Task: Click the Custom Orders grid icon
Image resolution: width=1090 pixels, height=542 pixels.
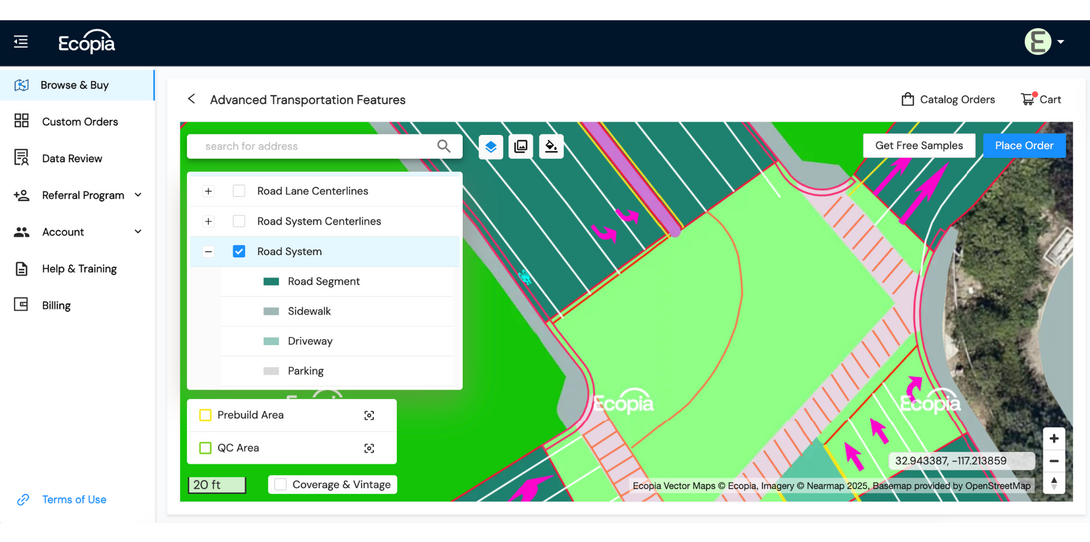Action: point(22,121)
